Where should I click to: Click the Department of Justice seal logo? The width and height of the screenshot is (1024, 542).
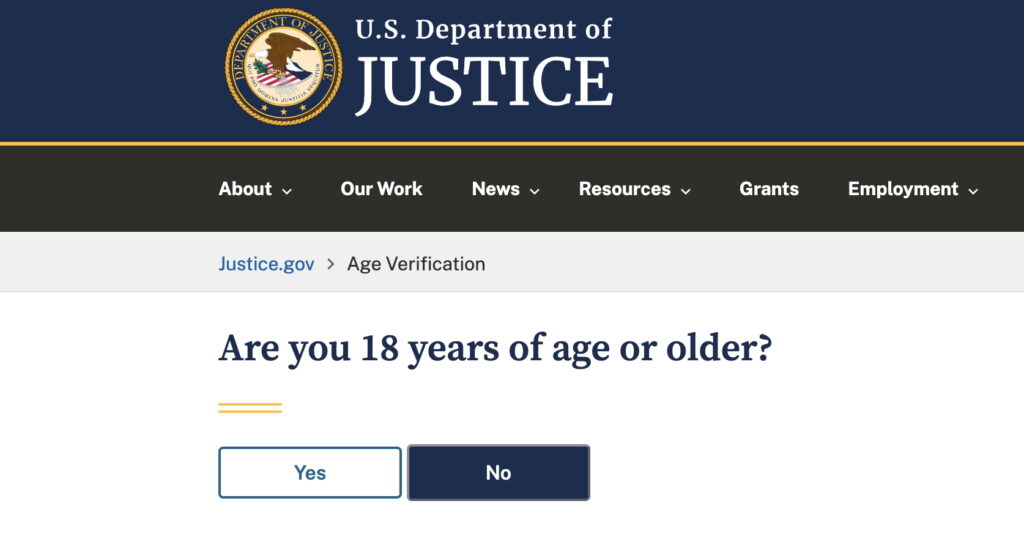click(283, 66)
